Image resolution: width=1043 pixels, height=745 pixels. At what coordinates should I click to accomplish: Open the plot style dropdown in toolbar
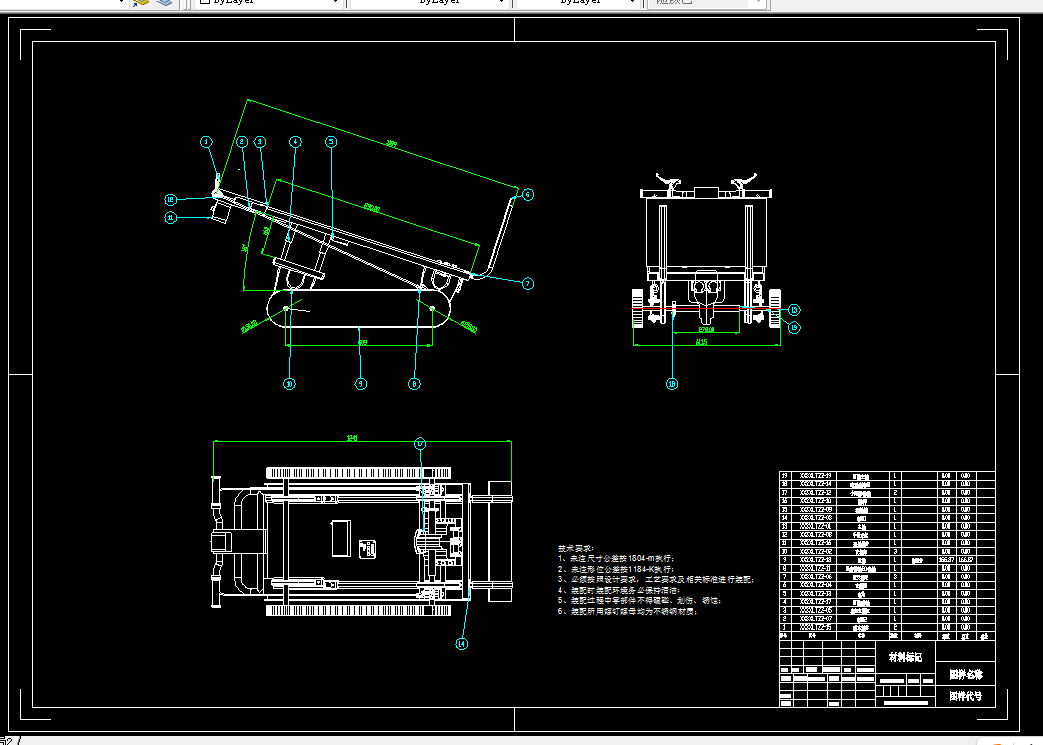(706, 3)
